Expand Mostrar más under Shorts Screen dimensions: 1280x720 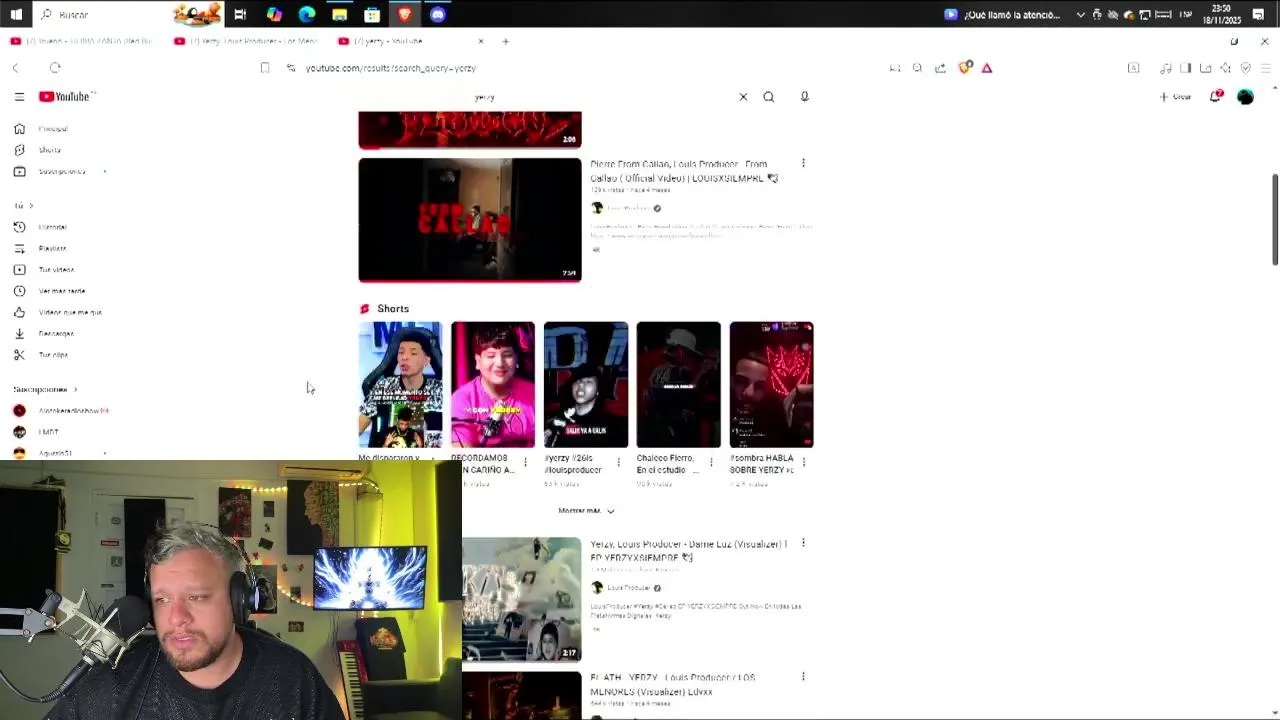click(587, 511)
